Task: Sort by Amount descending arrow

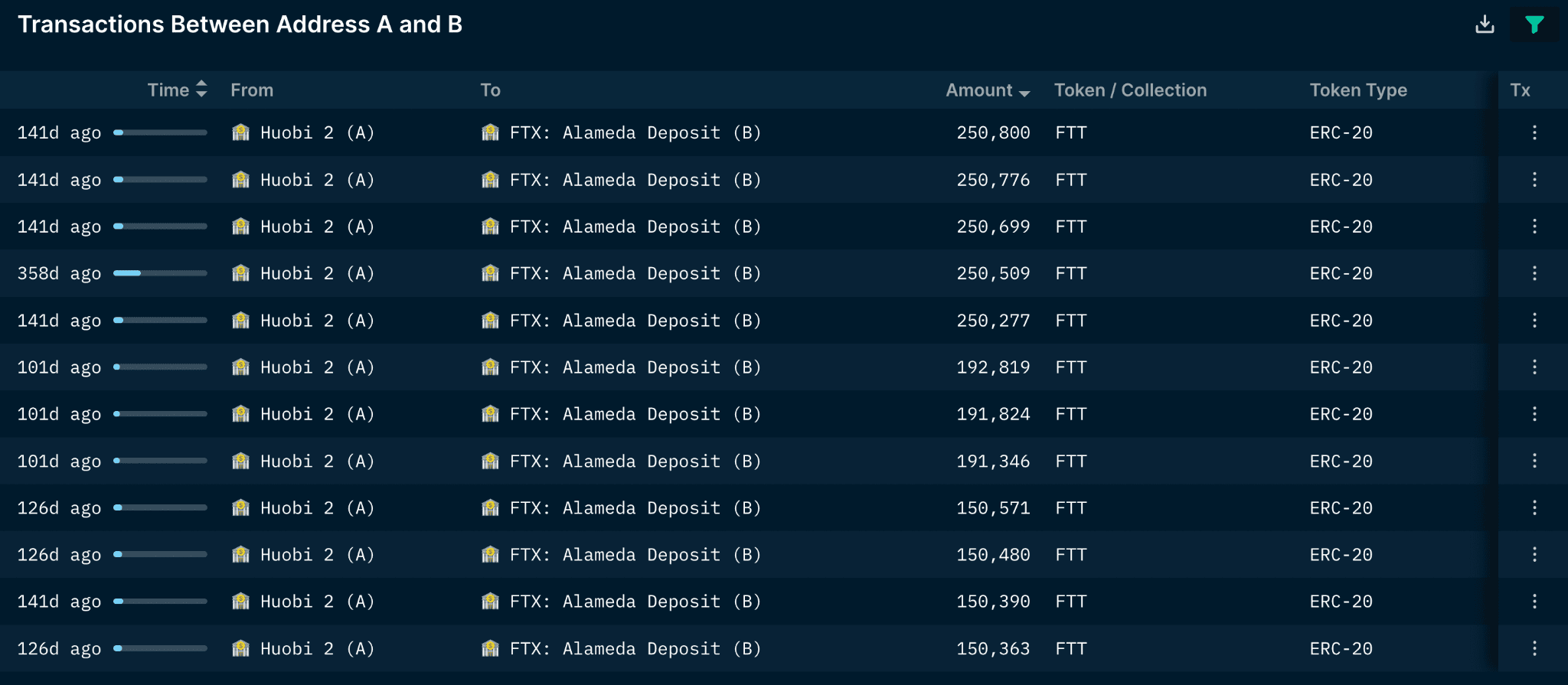Action: pos(1024,93)
